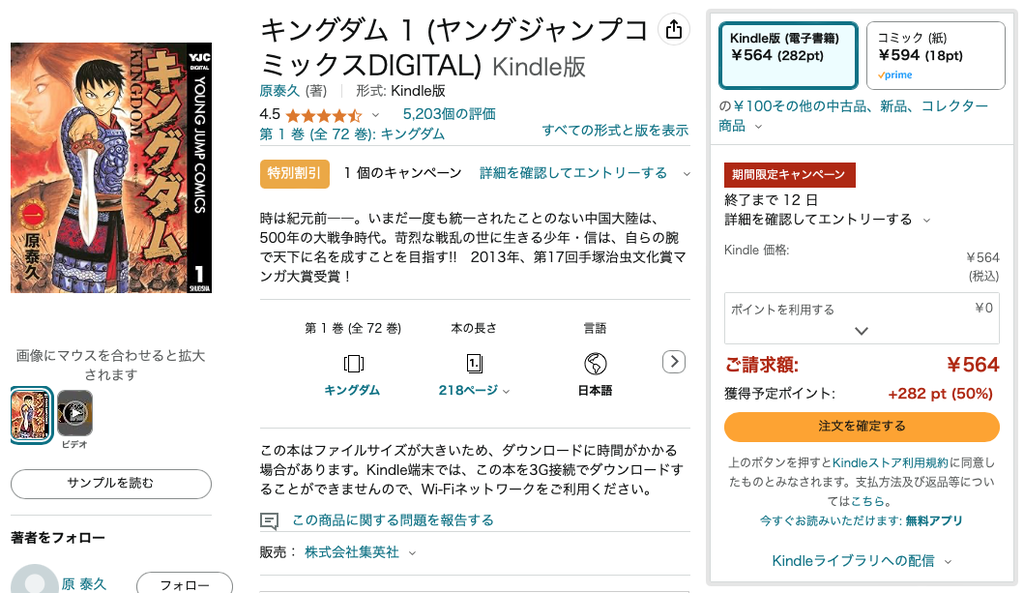Click the 注文を確定する order button

click(861, 426)
